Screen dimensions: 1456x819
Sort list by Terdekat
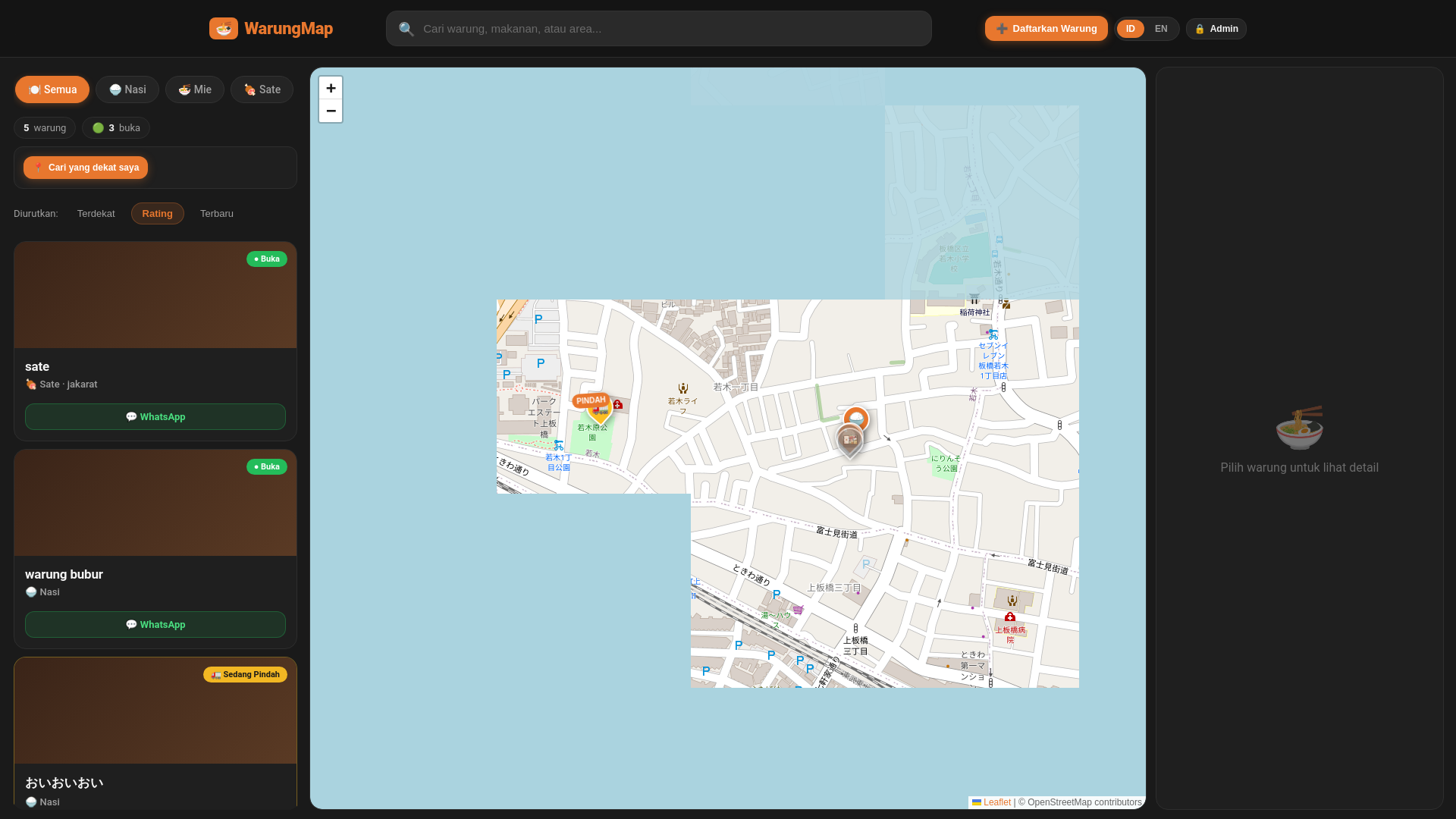click(x=96, y=214)
